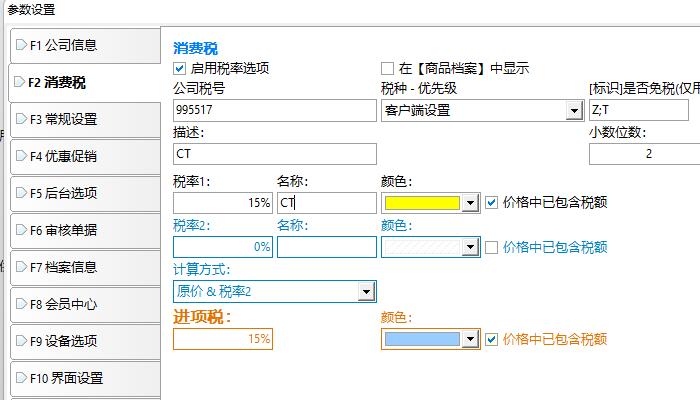The image size is (700, 400).
Task: Open the F10 界面设置 tab
Action: [x=85, y=379]
